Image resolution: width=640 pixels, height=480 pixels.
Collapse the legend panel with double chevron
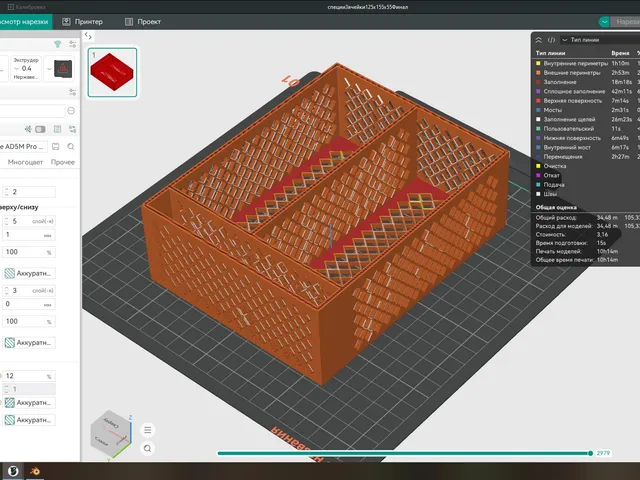pyautogui.click(x=539, y=40)
